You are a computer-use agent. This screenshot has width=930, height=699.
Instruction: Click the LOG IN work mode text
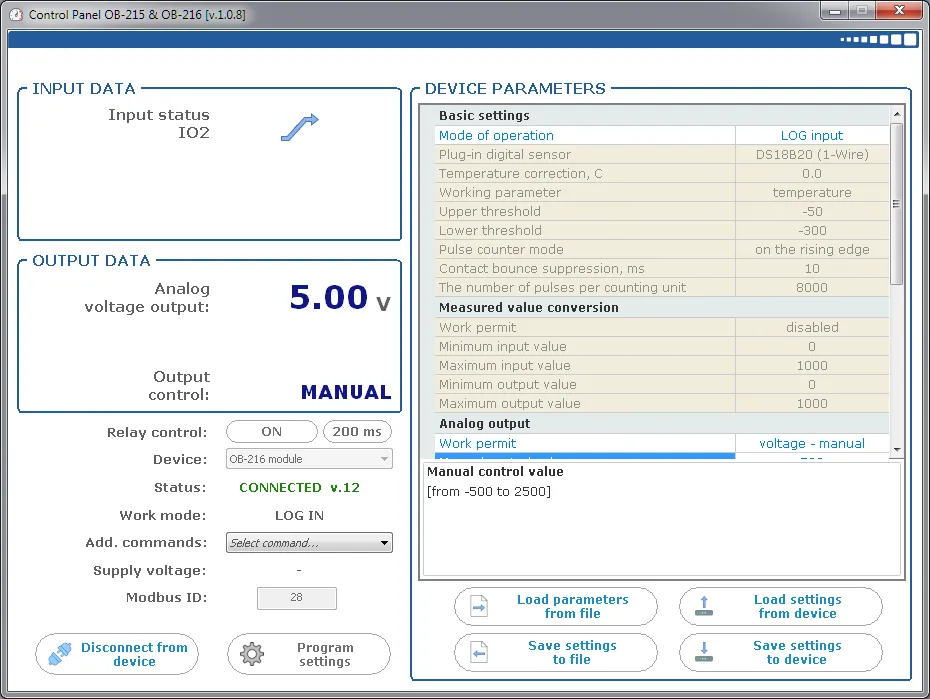299,515
